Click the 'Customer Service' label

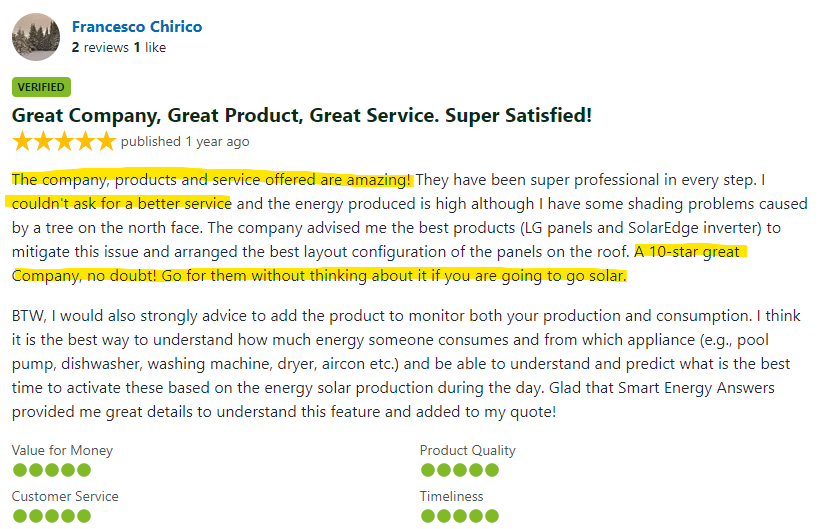(65, 497)
